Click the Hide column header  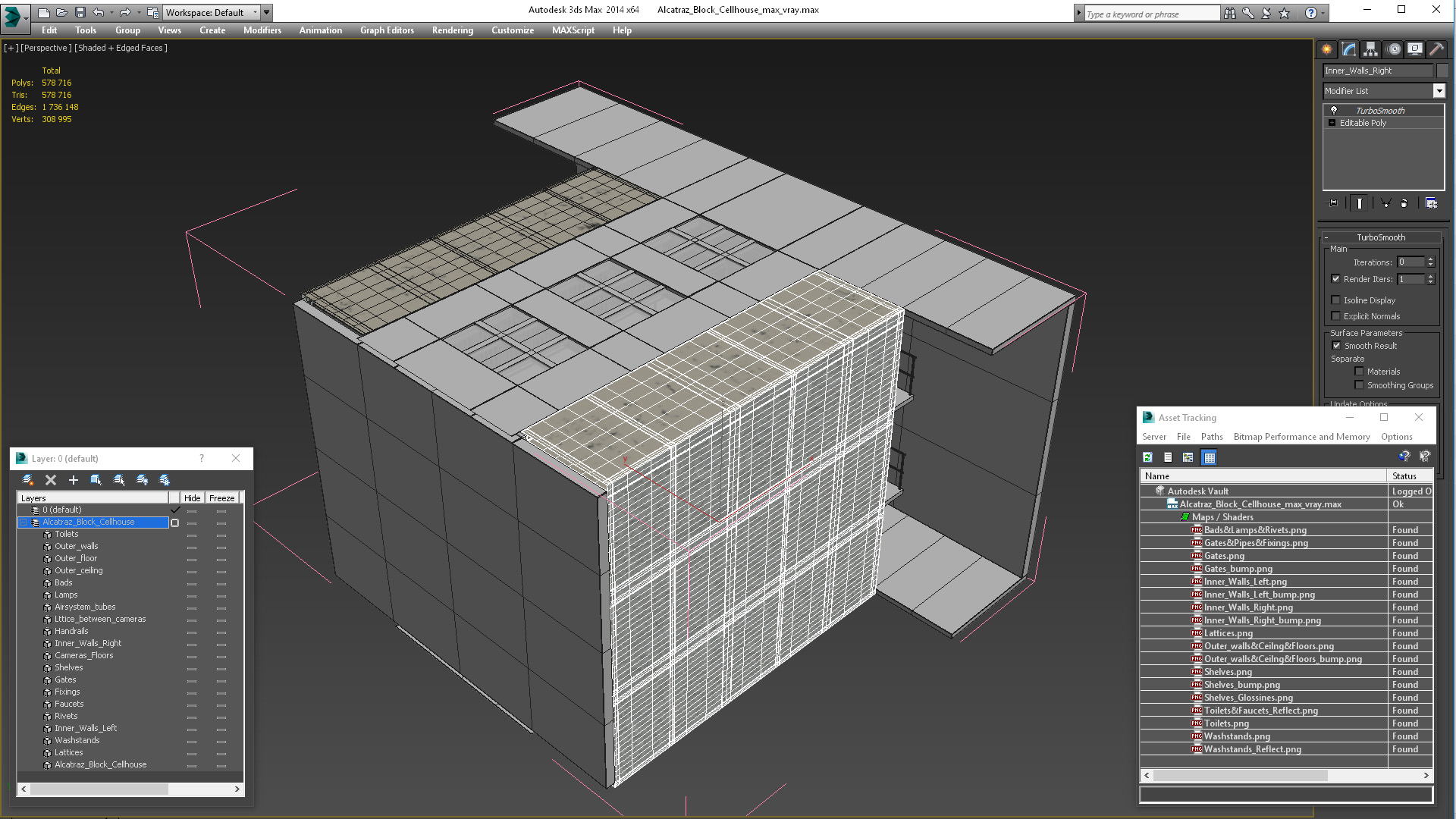point(193,498)
